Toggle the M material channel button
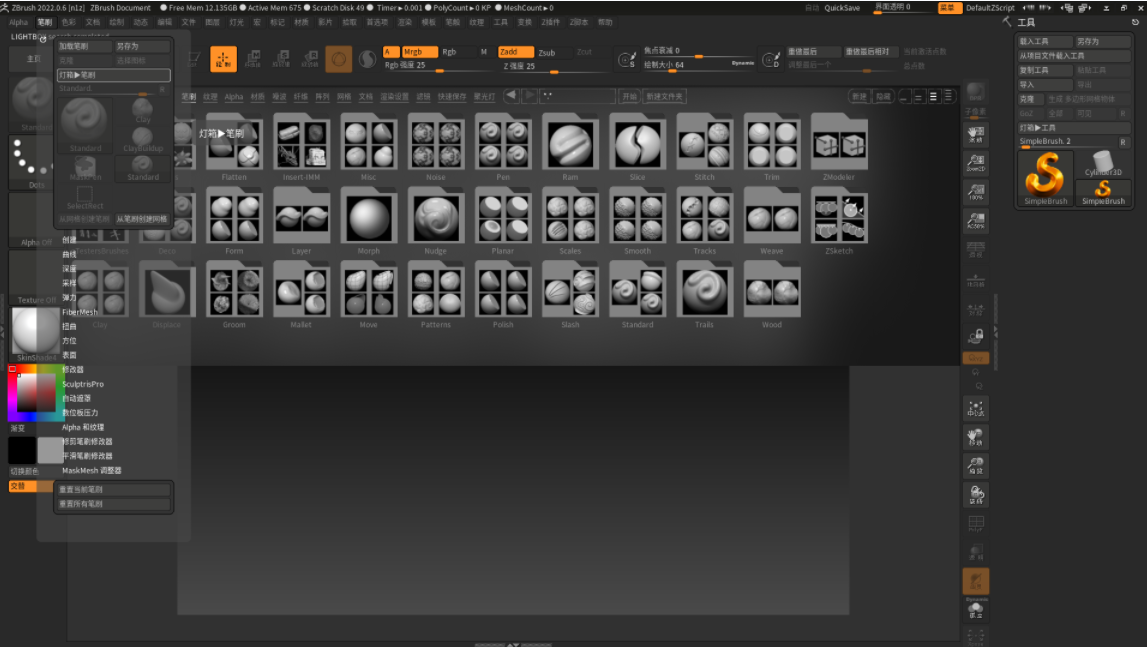 point(484,52)
